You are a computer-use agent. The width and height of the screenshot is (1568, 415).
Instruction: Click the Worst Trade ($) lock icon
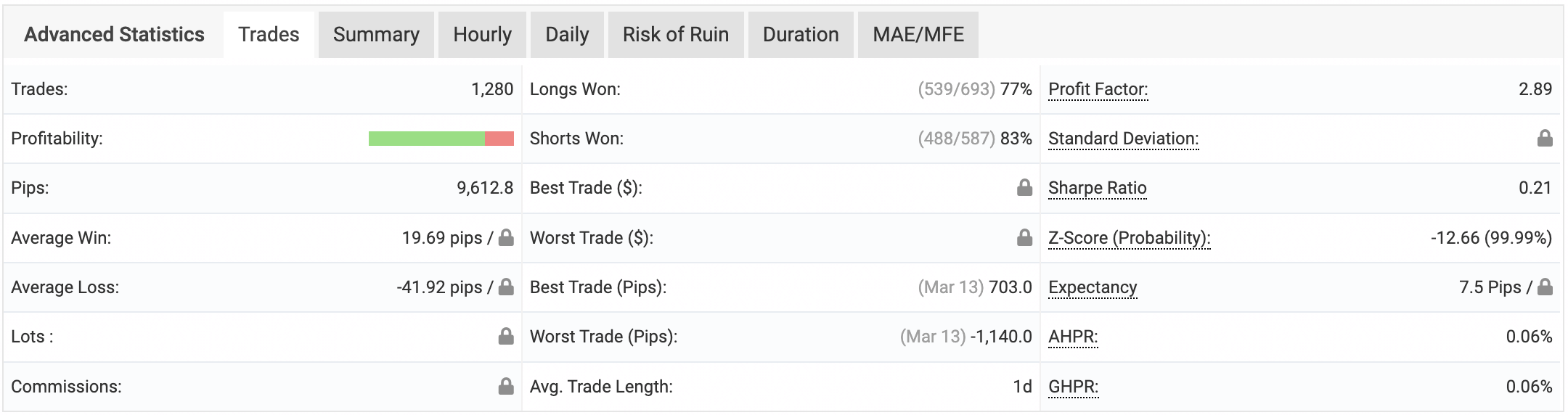[x=1024, y=237]
